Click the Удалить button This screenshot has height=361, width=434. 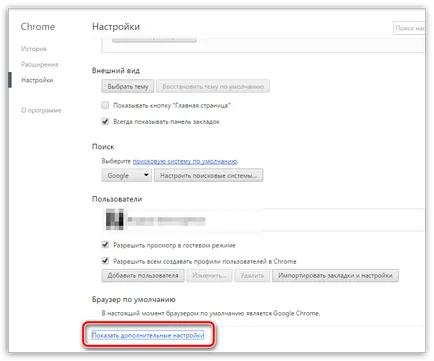click(x=252, y=276)
